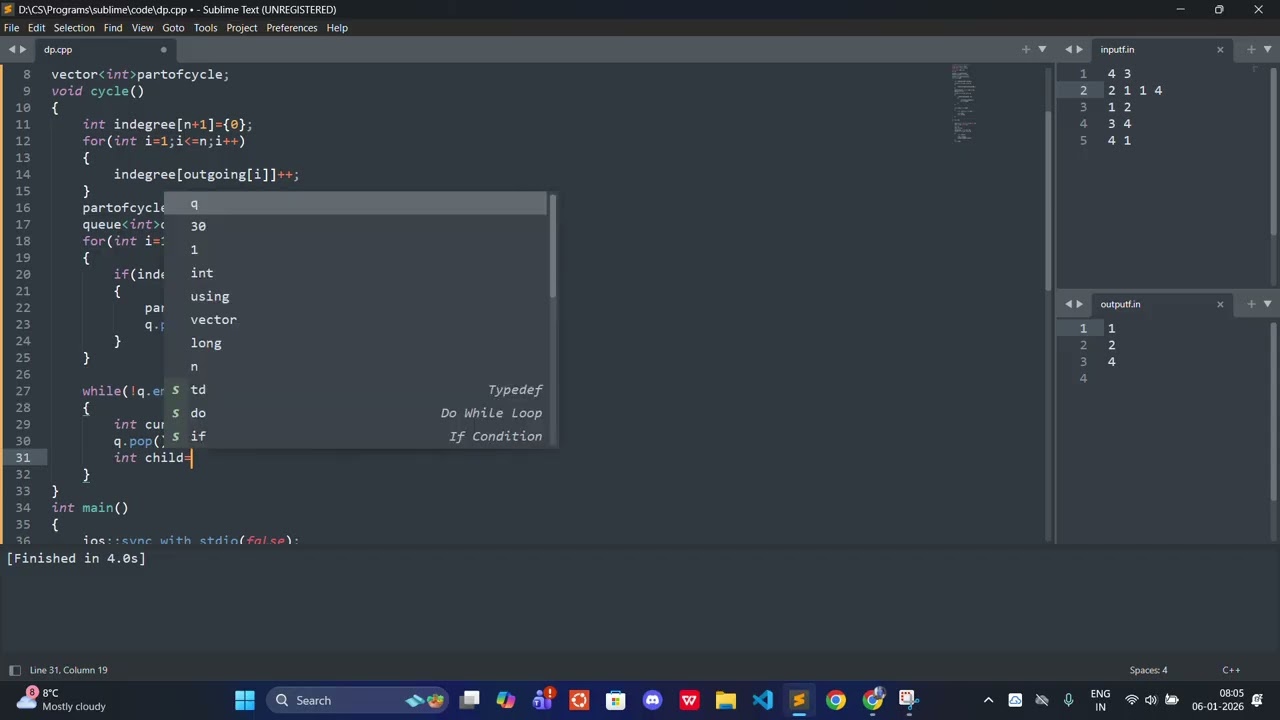The image size is (1280, 720).
Task: Change indentation via Spaces: 4
Action: [1148, 670]
